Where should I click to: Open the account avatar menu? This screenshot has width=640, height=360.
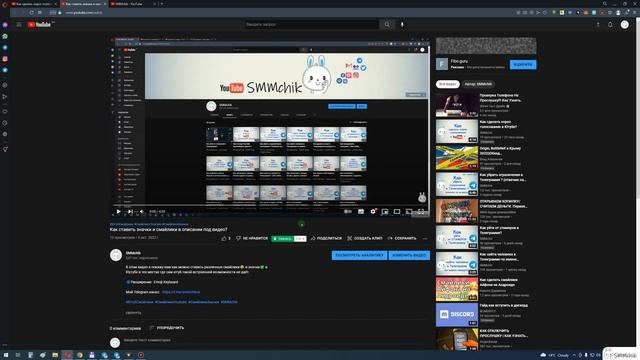[x=624, y=24]
